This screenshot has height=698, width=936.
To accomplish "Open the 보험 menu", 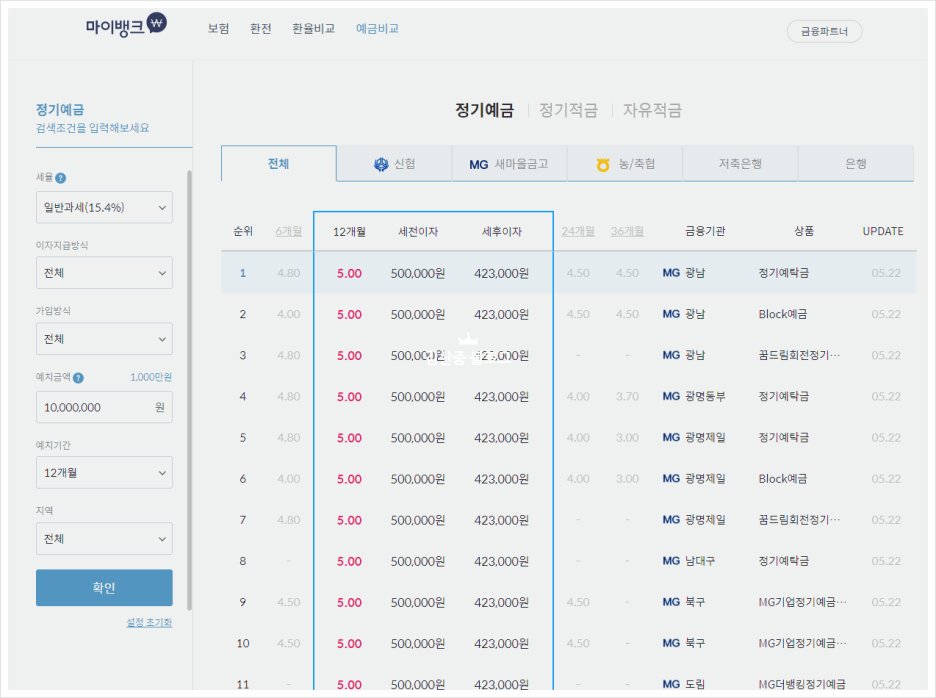I will pos(218,29).
